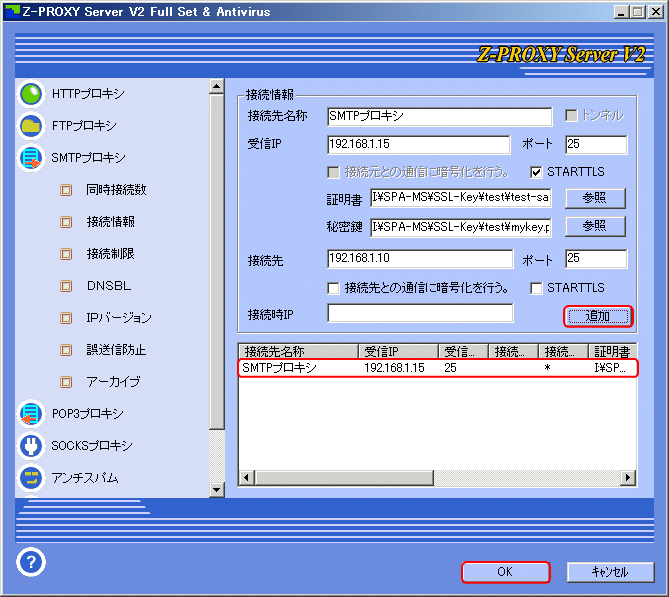This screenshot has height=597, width=669.
Task: Click the IPバージョン square icon
Action: coord(66,318)
